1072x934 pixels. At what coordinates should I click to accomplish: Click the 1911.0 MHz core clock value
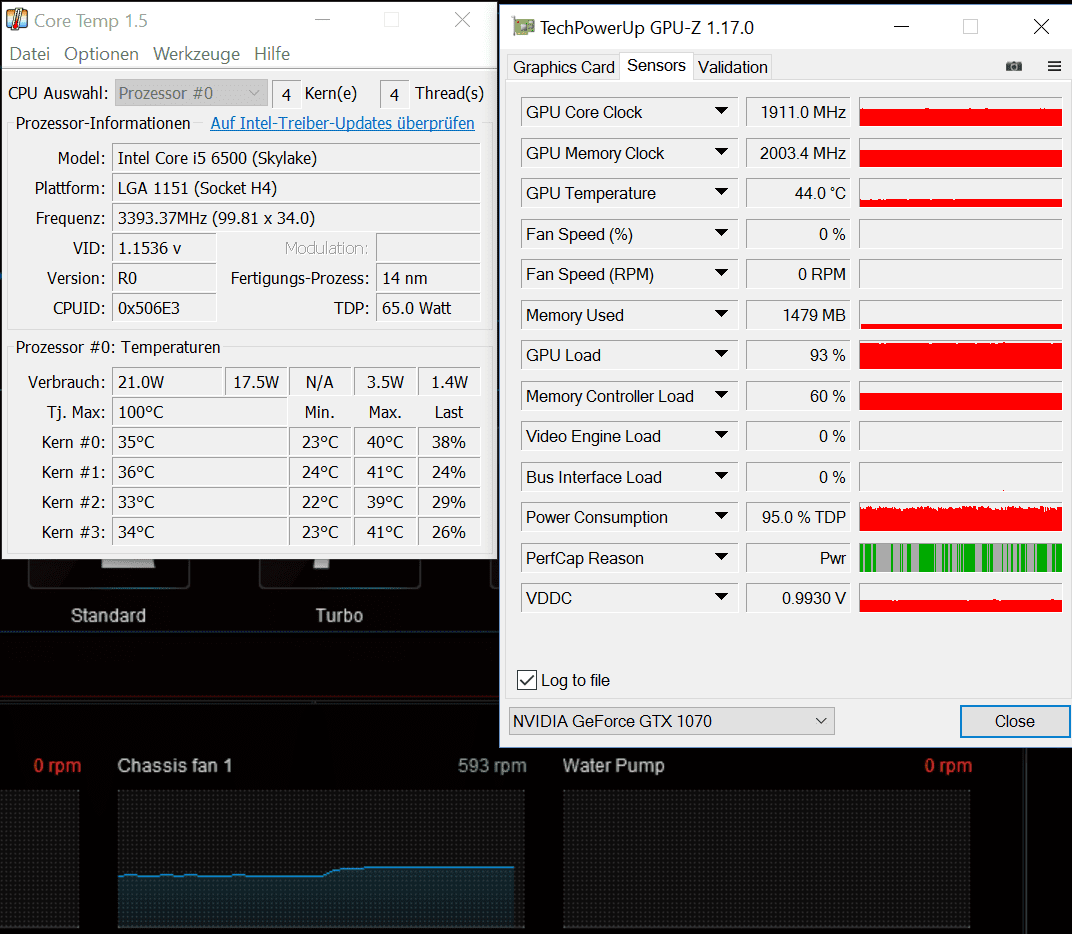point(799,112)
